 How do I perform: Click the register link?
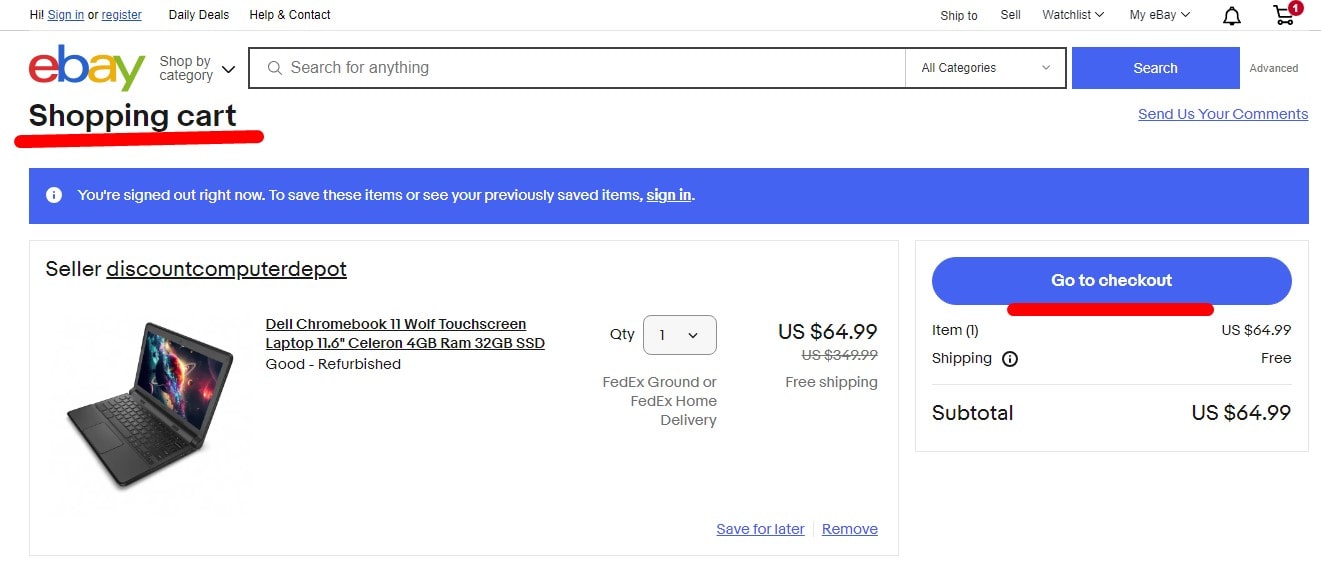click(x=122, y=15)
